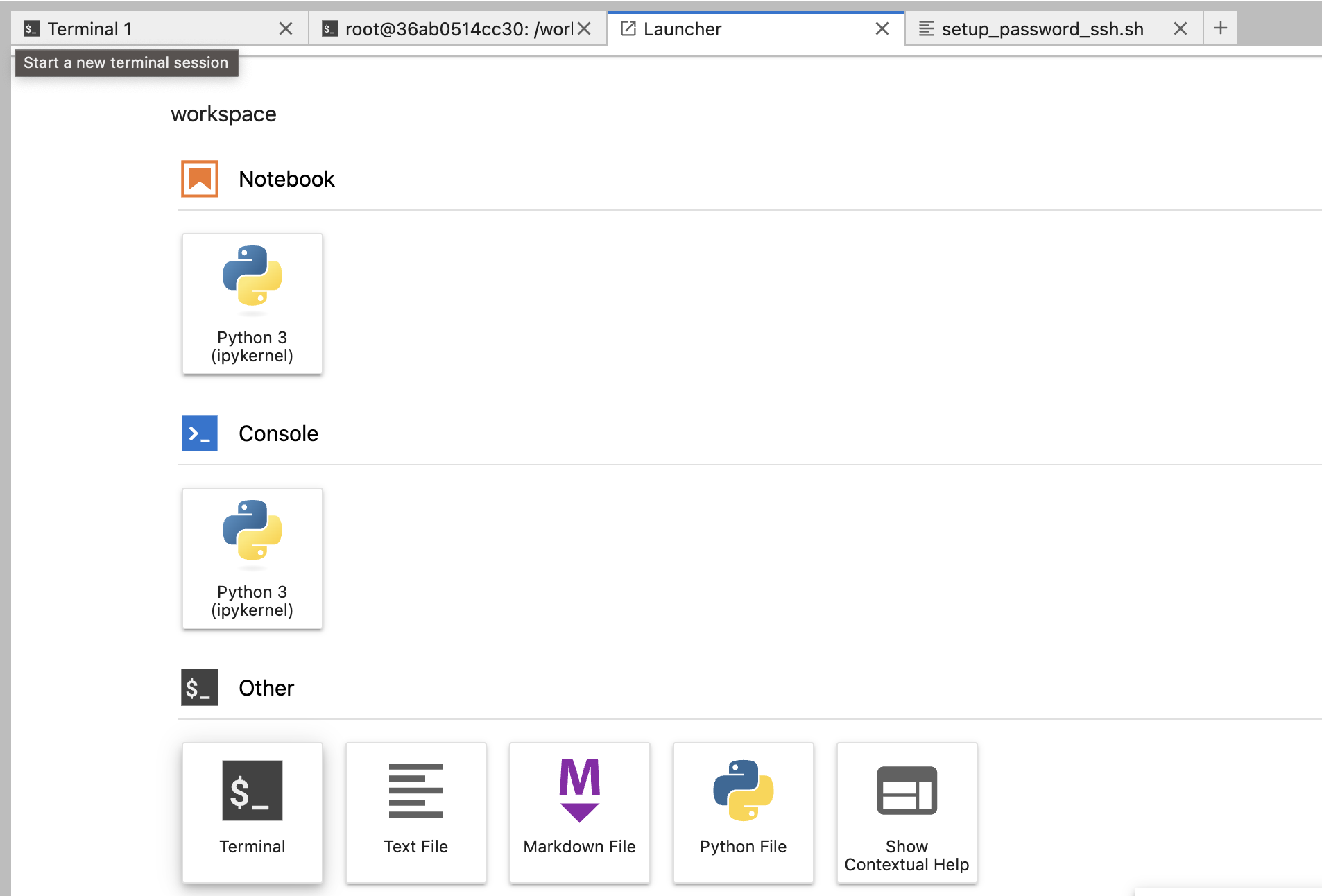Open Show Contextual Help card
Screen dimensions: 1322x896
907,813
